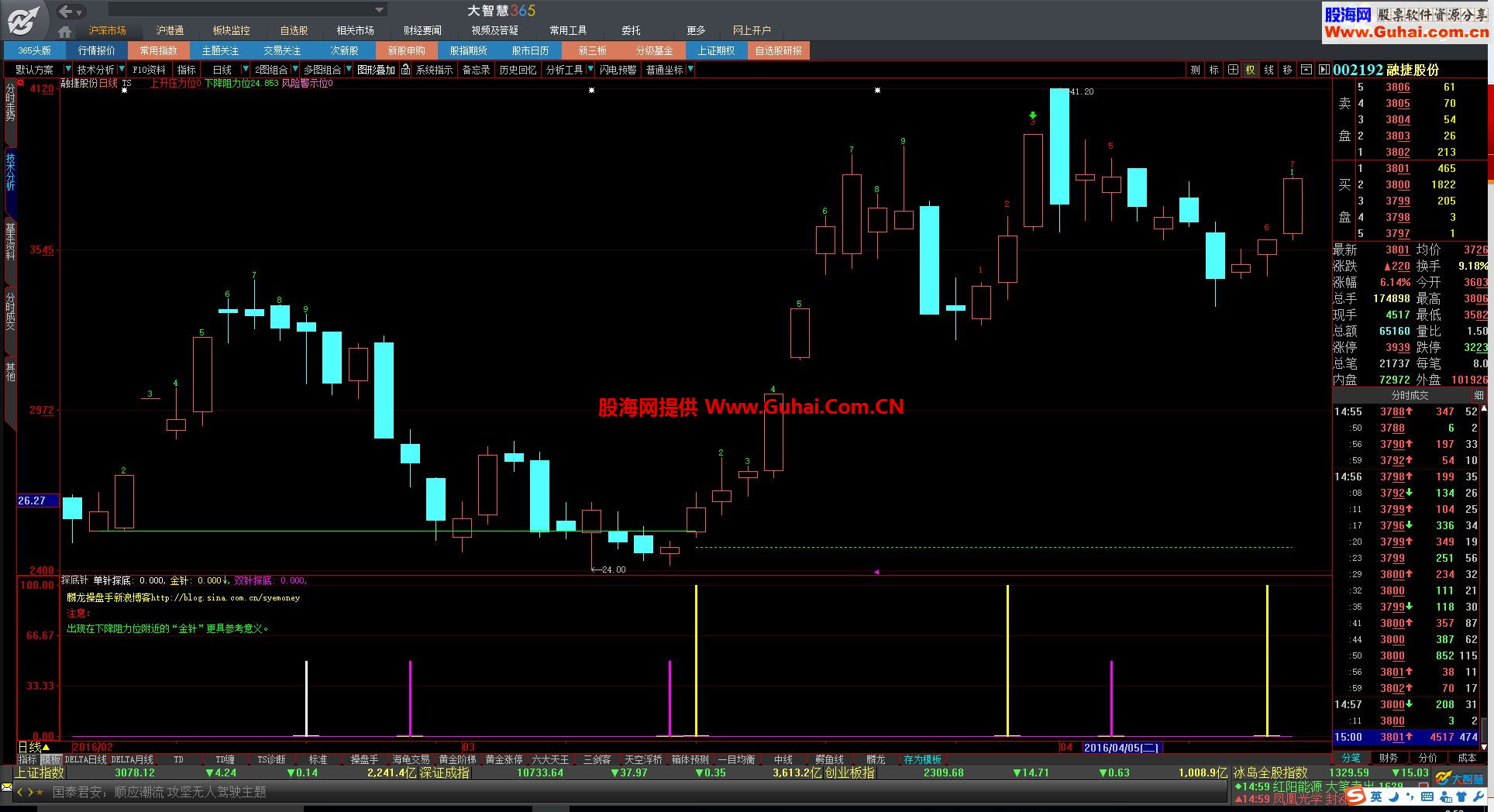Expand the 默认方案 dropdown
The image size is (1494, 812).
click(x=67, y=70)
